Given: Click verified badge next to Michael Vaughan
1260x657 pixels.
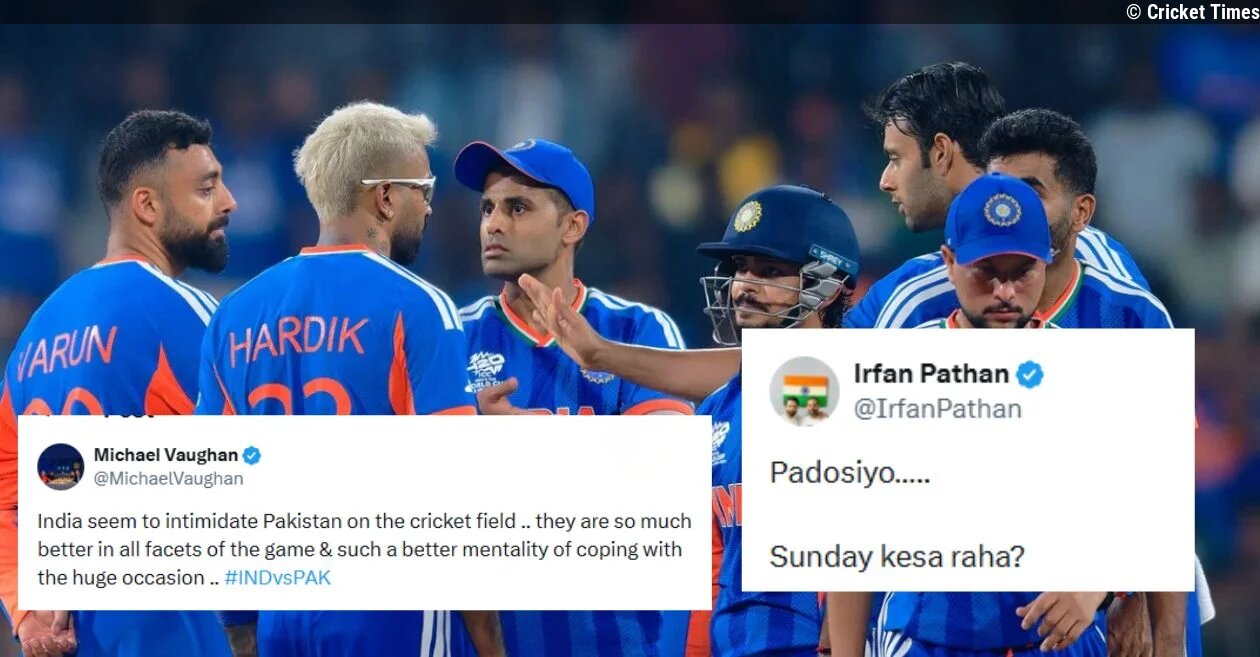Looking at the screenshot, I should point(252,455).
